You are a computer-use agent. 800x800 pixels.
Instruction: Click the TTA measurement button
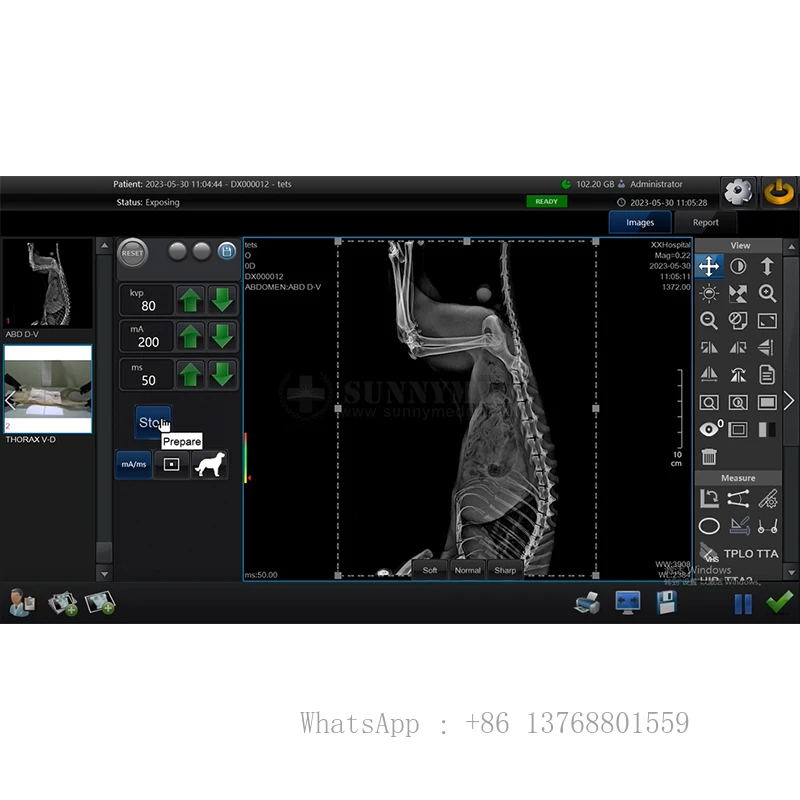(767, 554)
